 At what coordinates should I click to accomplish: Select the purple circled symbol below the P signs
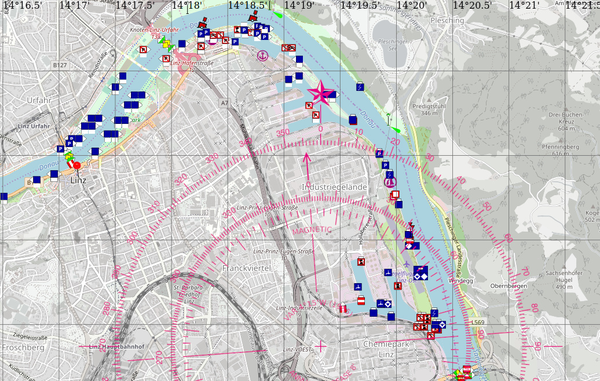[x=390, y=182]
